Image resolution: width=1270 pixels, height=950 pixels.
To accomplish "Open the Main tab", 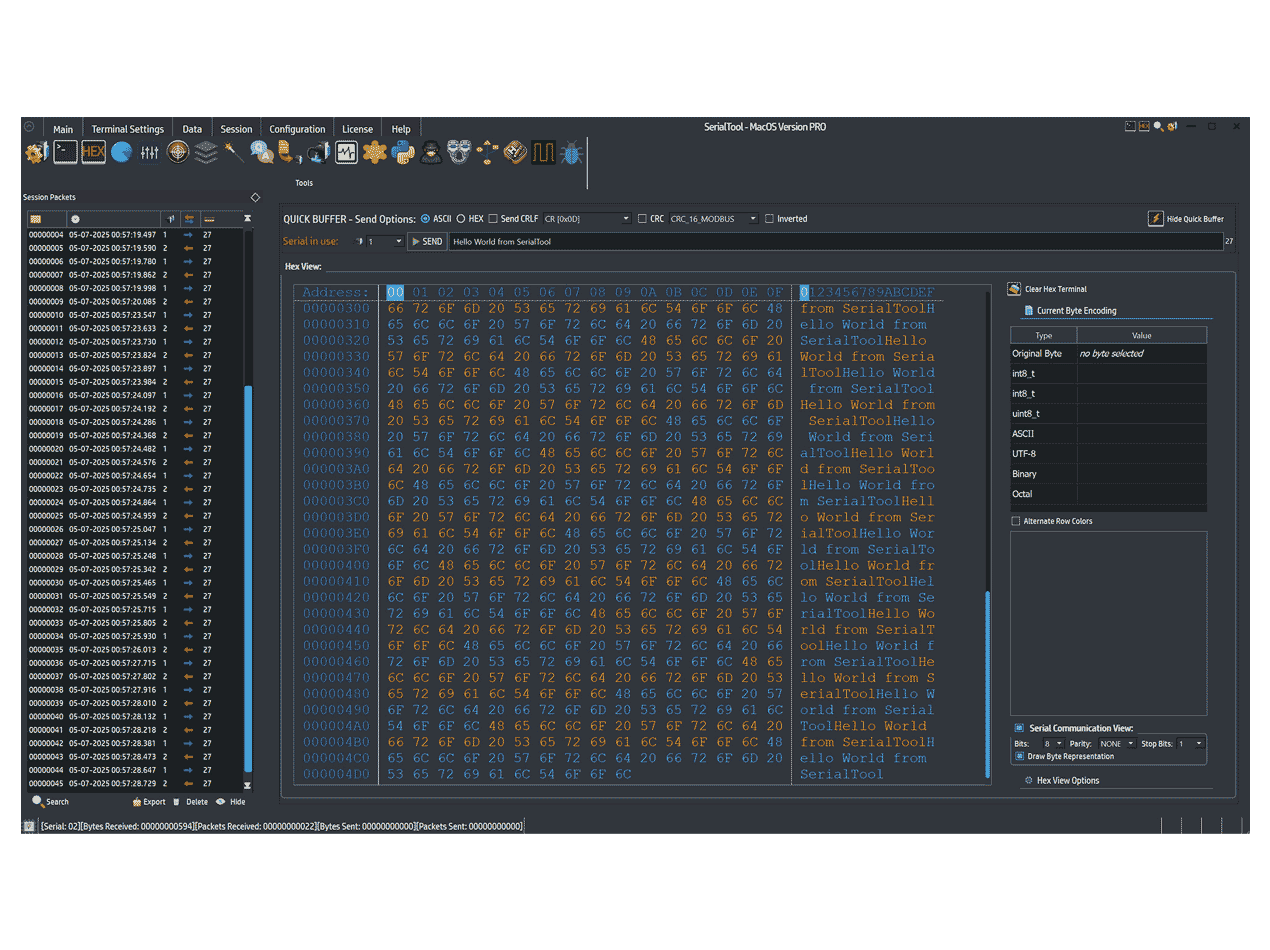I will pos(63,129).
